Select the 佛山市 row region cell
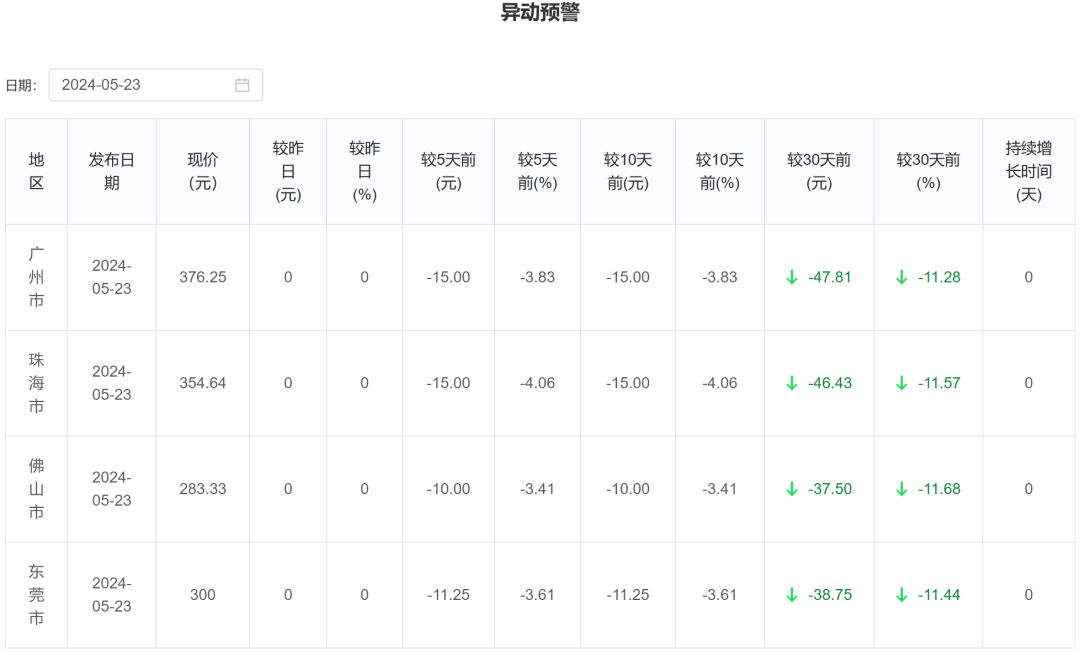The height and width of the screenshot is (659, 1080). coord(37,489)
